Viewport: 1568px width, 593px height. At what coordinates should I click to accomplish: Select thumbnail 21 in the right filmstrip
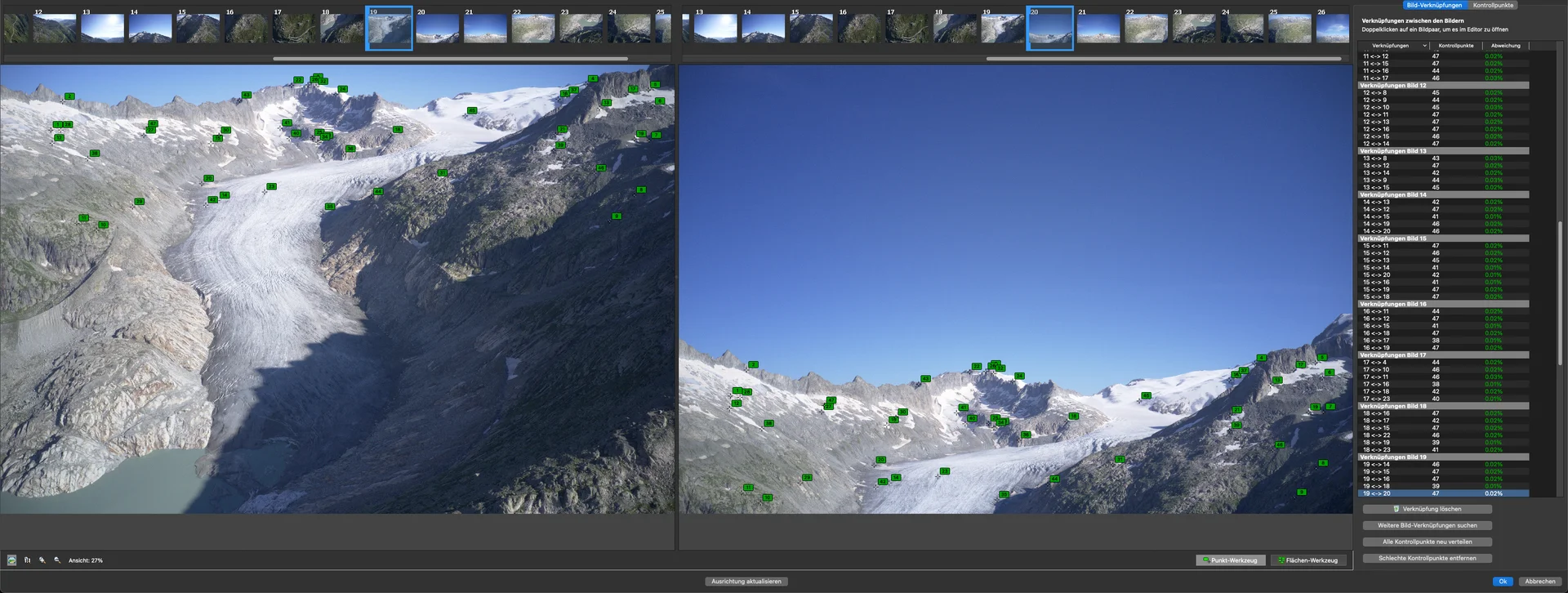click(1098, 29)
